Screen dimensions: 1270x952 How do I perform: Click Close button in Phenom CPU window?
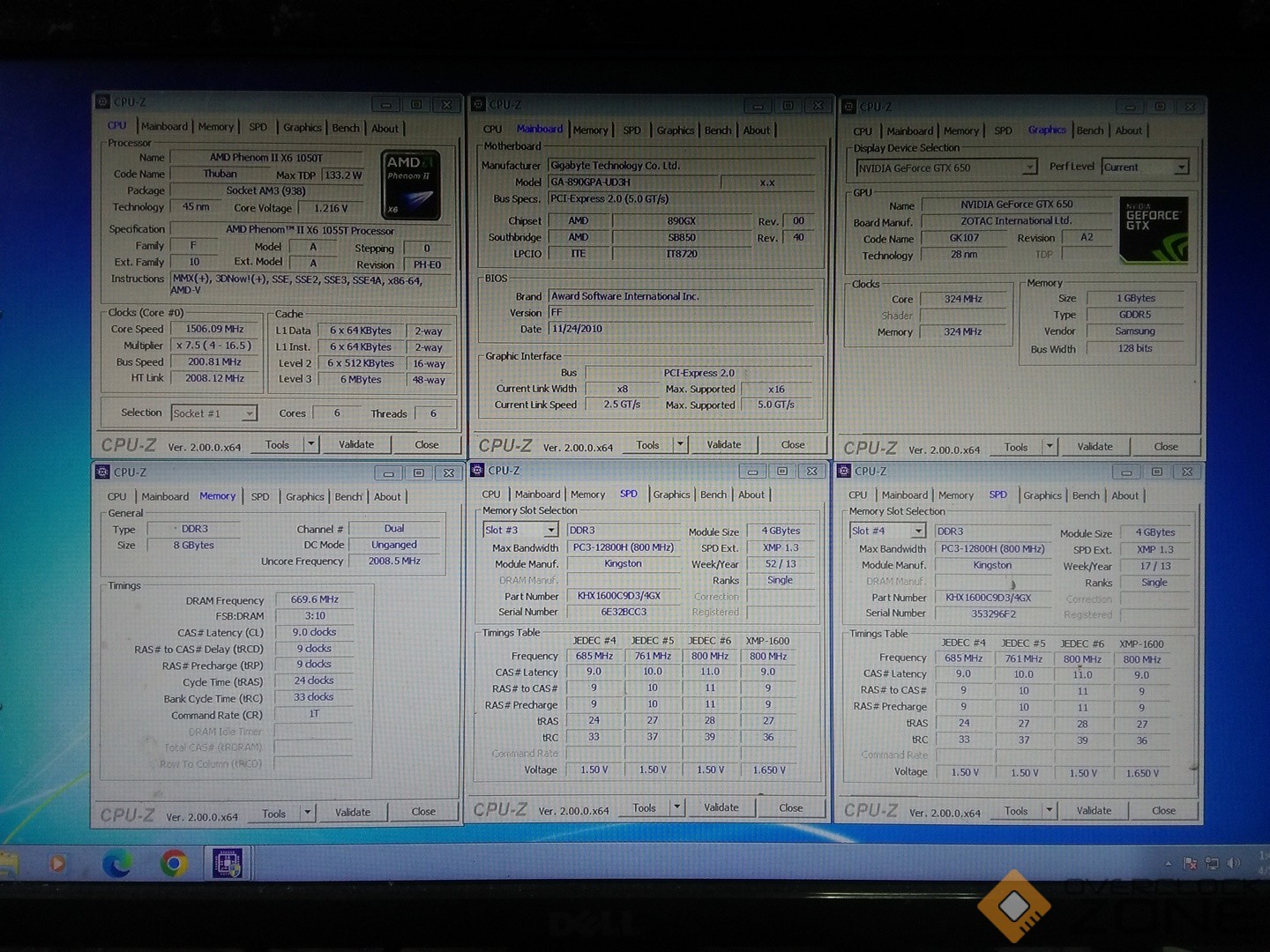[427, 444]
